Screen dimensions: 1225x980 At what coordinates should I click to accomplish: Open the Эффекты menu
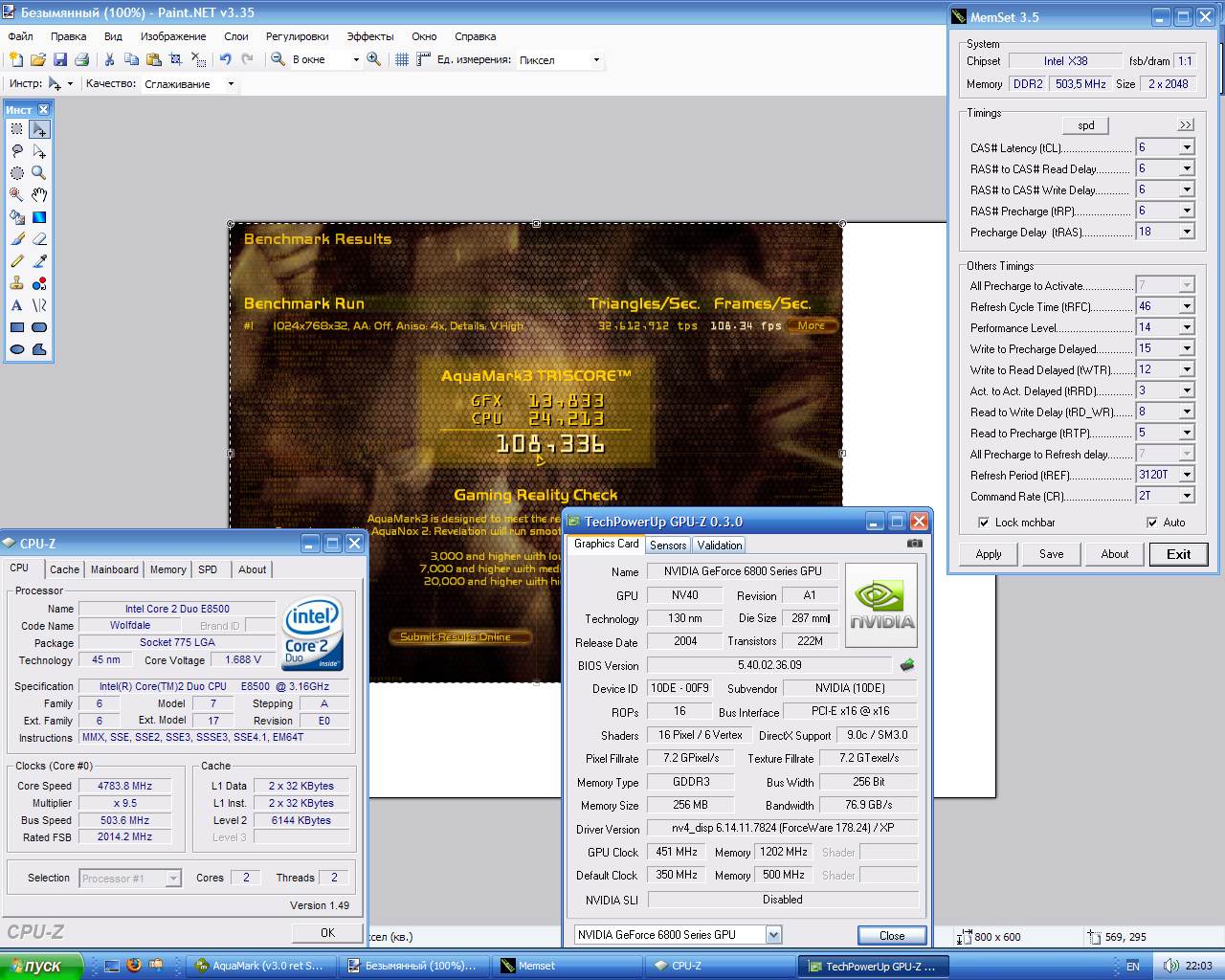tap(370, 36)
